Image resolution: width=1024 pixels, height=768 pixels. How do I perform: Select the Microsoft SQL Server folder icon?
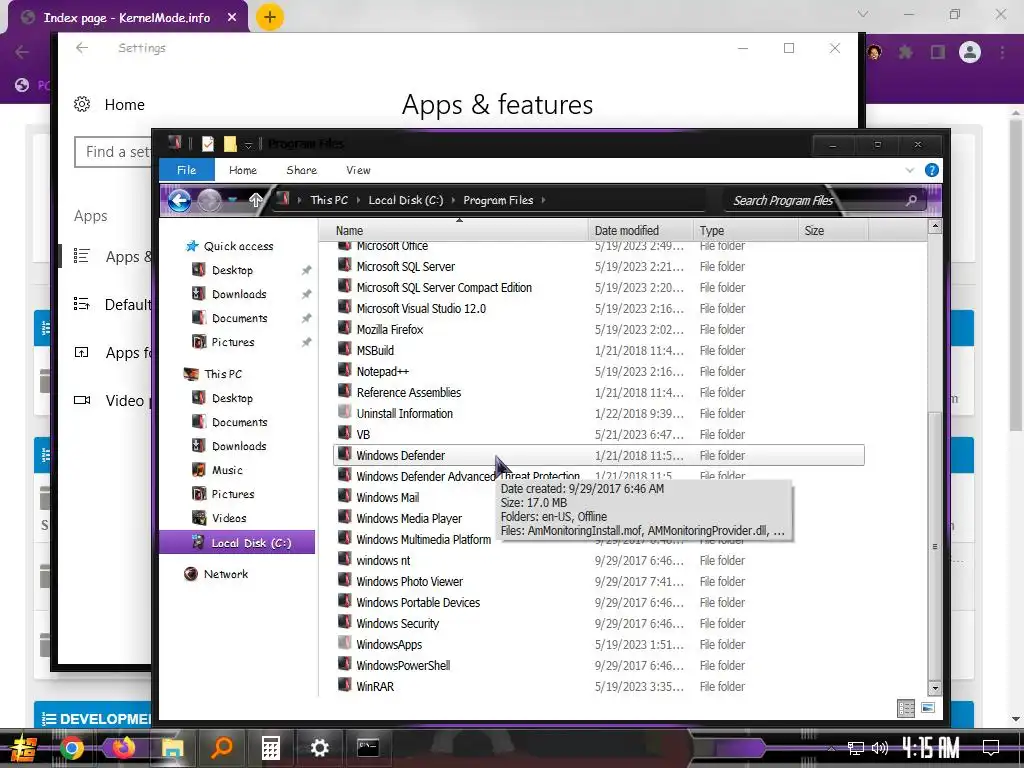[x=344, y=266]
